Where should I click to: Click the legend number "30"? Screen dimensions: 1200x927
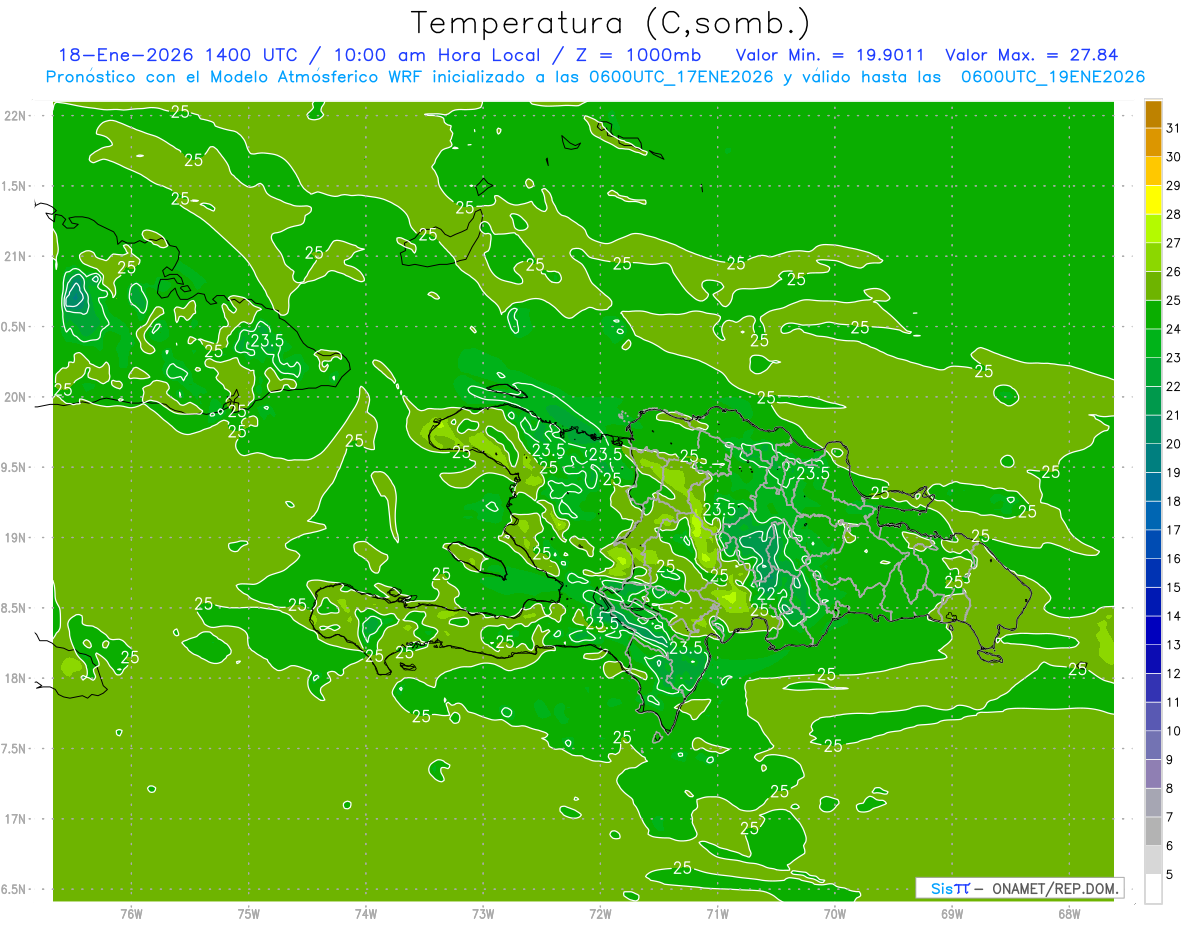(x=1174, y=157)
